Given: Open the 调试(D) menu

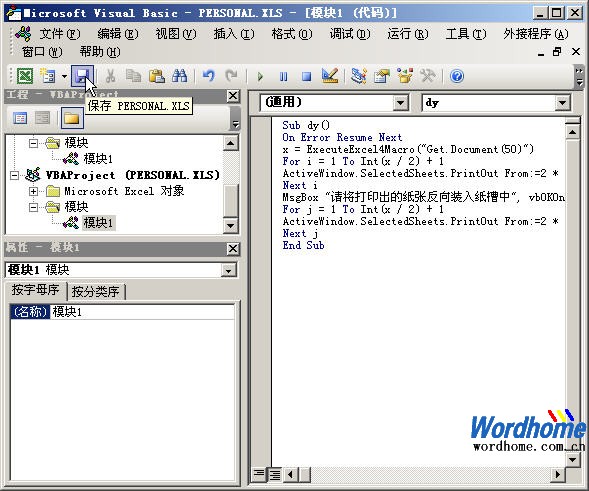Looking at the screenshot, I should 350,34.
